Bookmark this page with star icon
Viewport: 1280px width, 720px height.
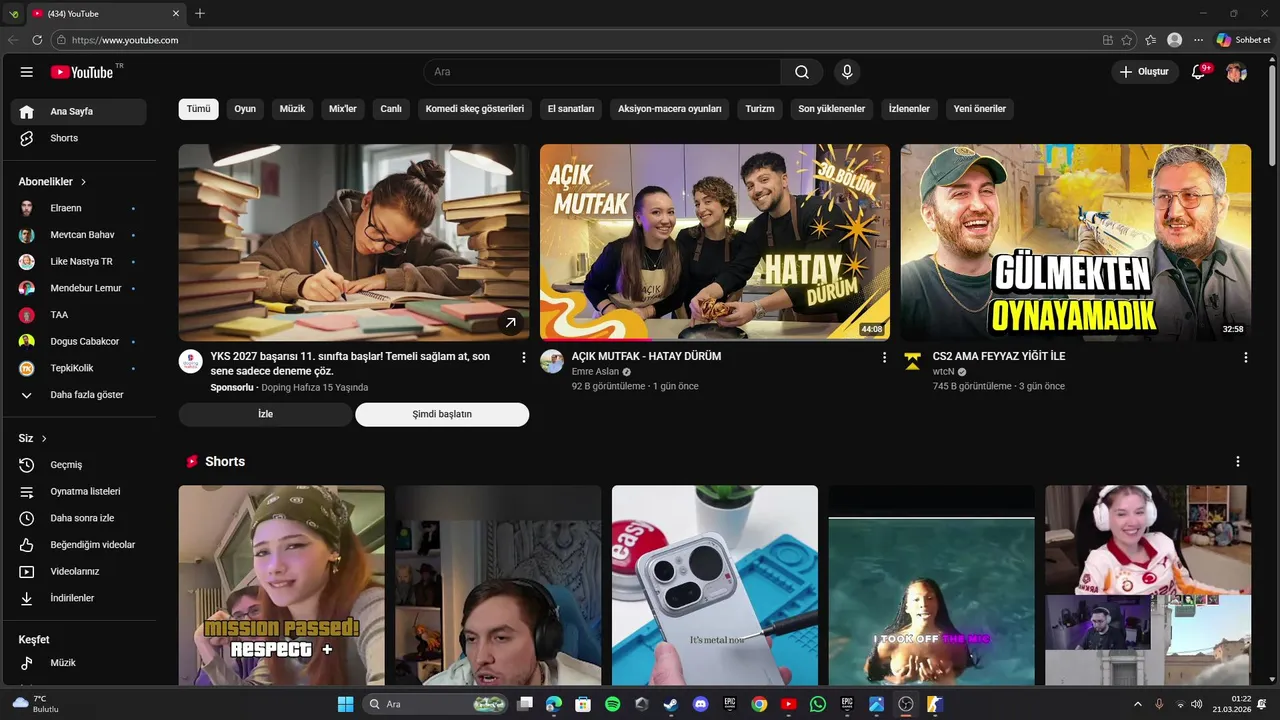click(x=1127, y=40)
